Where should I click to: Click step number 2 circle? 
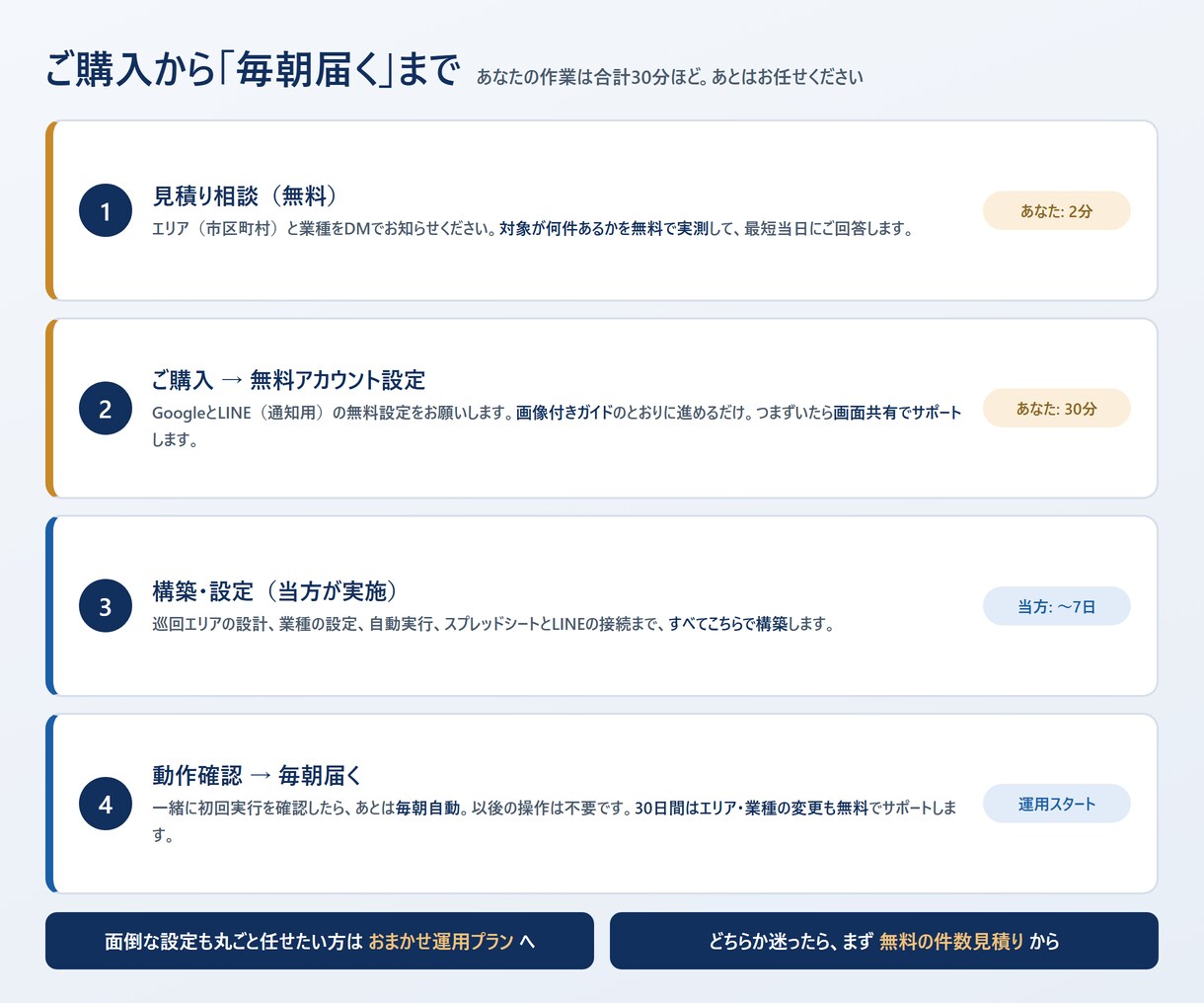pyautogui.click(x=106, y=409)
